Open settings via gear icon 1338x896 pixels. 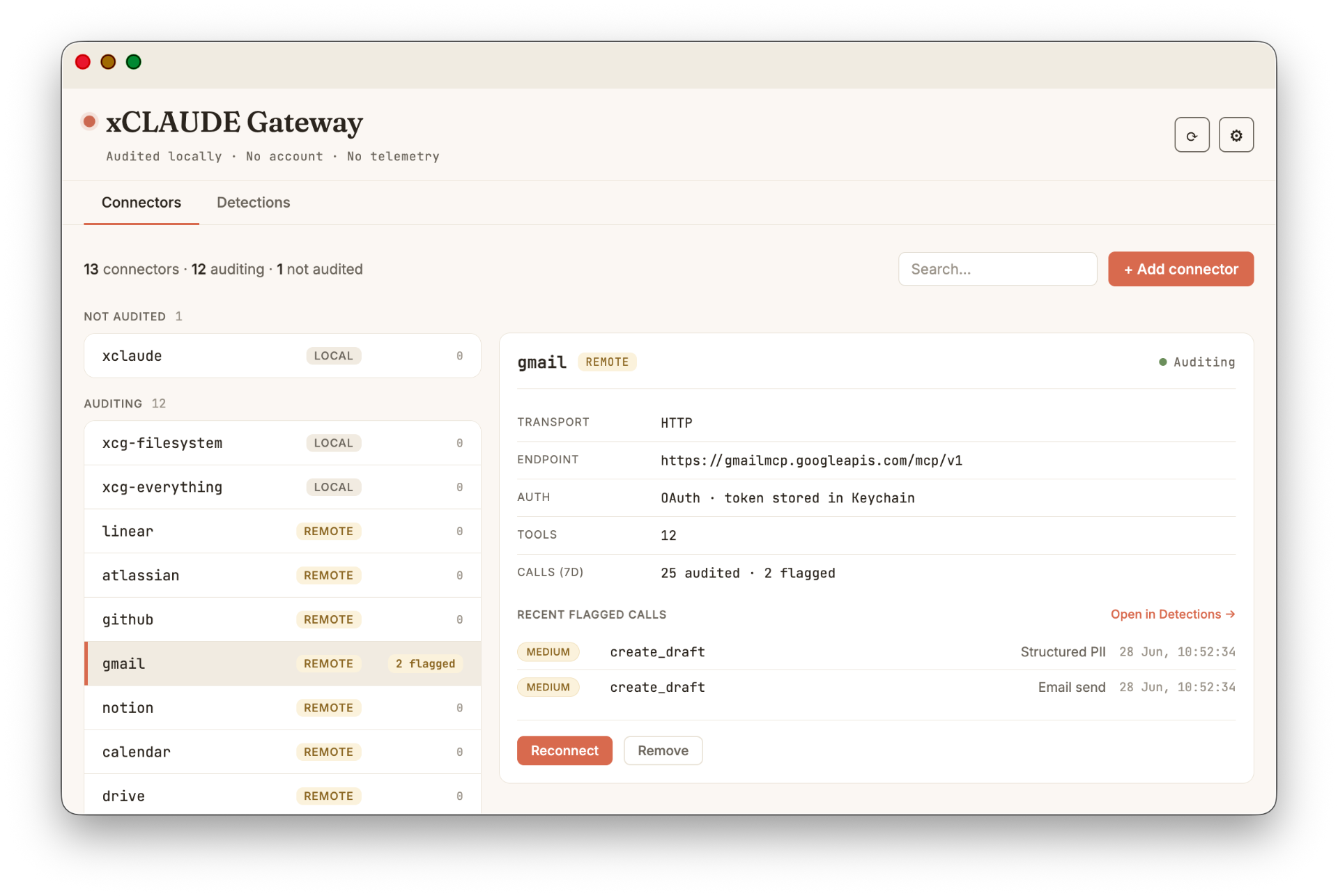(x=1236, y=135)
